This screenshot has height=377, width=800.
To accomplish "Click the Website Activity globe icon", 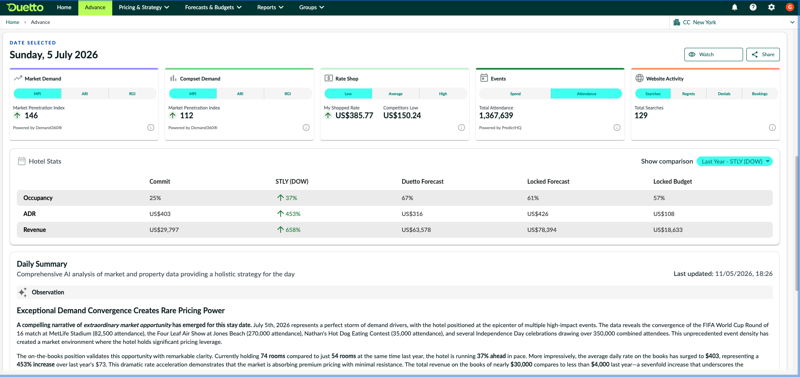I will point(639,79).
